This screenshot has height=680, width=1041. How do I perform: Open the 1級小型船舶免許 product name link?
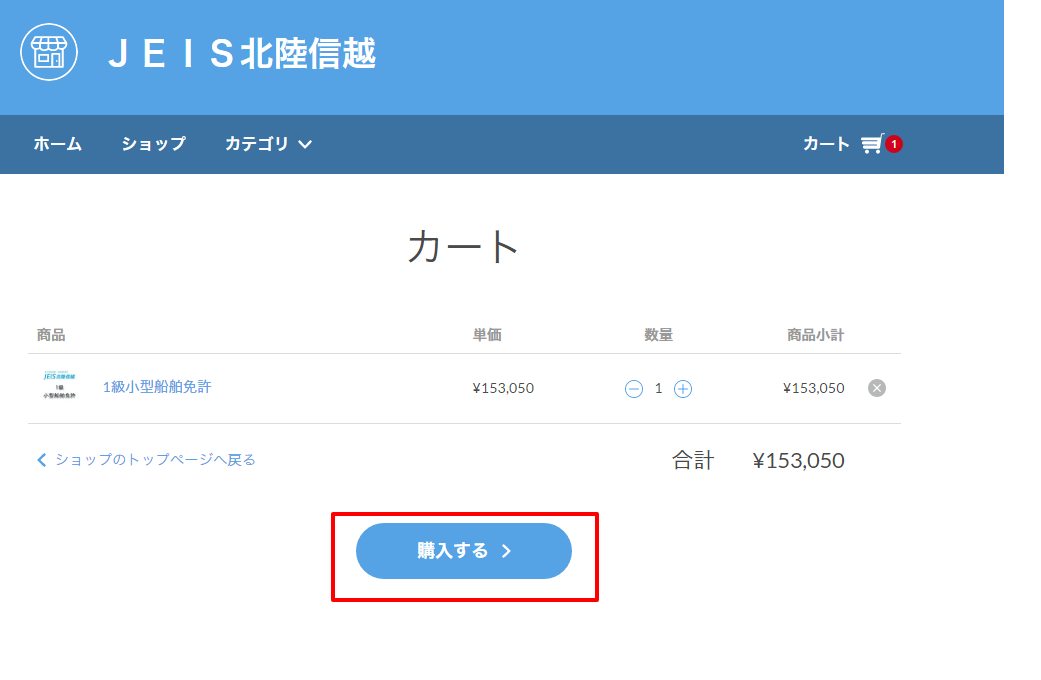pyautogui.click(x=157, y=387)
